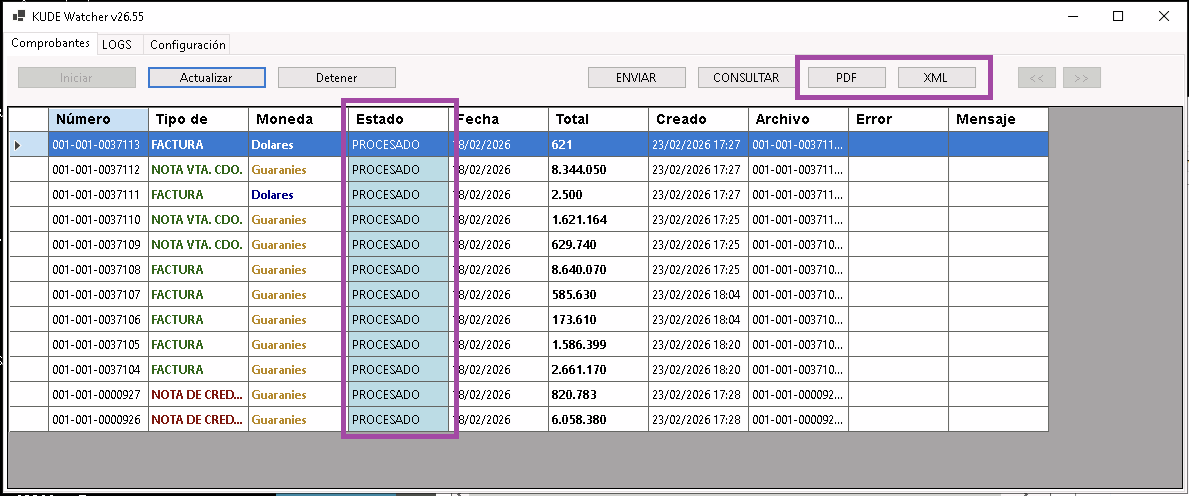Viewport: 1189px width, 496px height.
Task: Select invoice row 001-001-0037112
Action: [x=96, y=170]
